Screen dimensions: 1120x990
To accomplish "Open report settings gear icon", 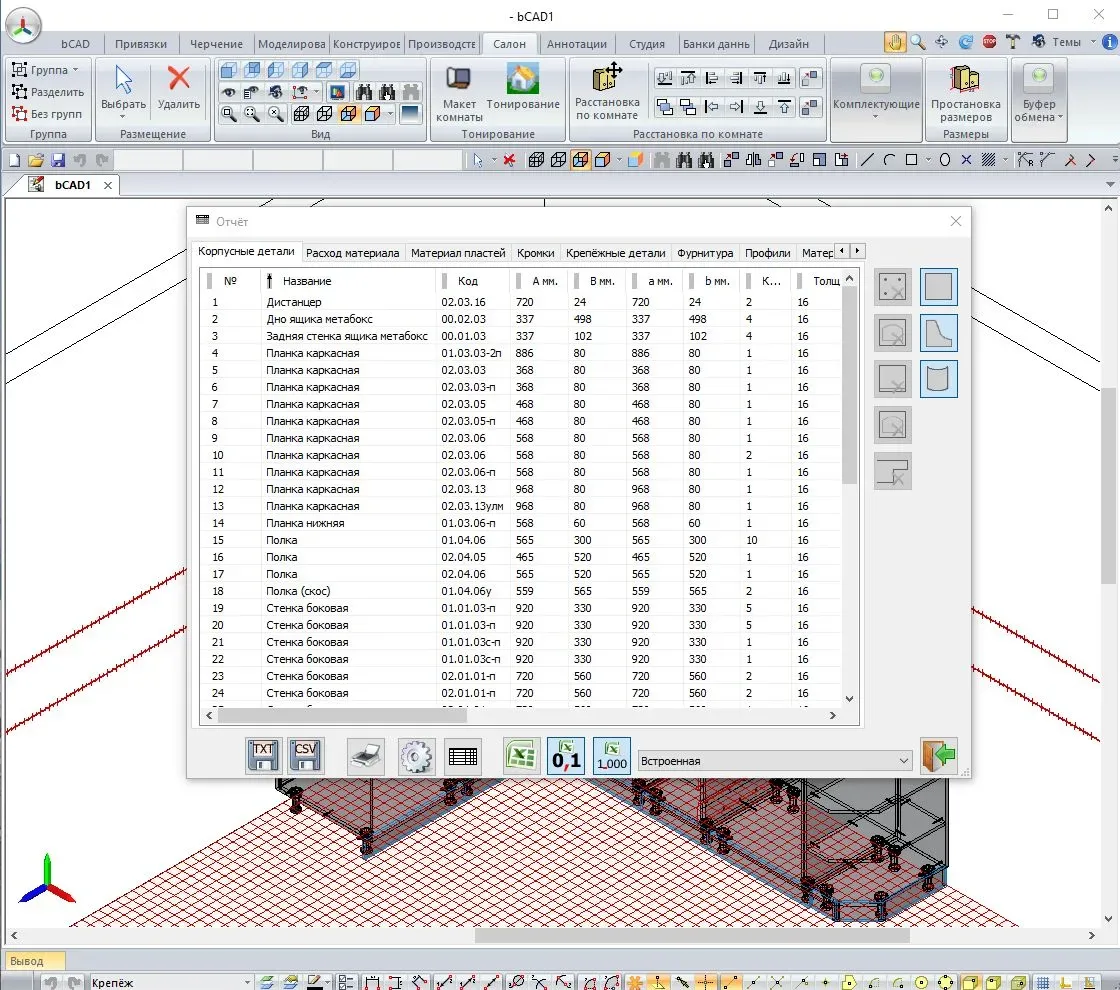I will 416,757.
